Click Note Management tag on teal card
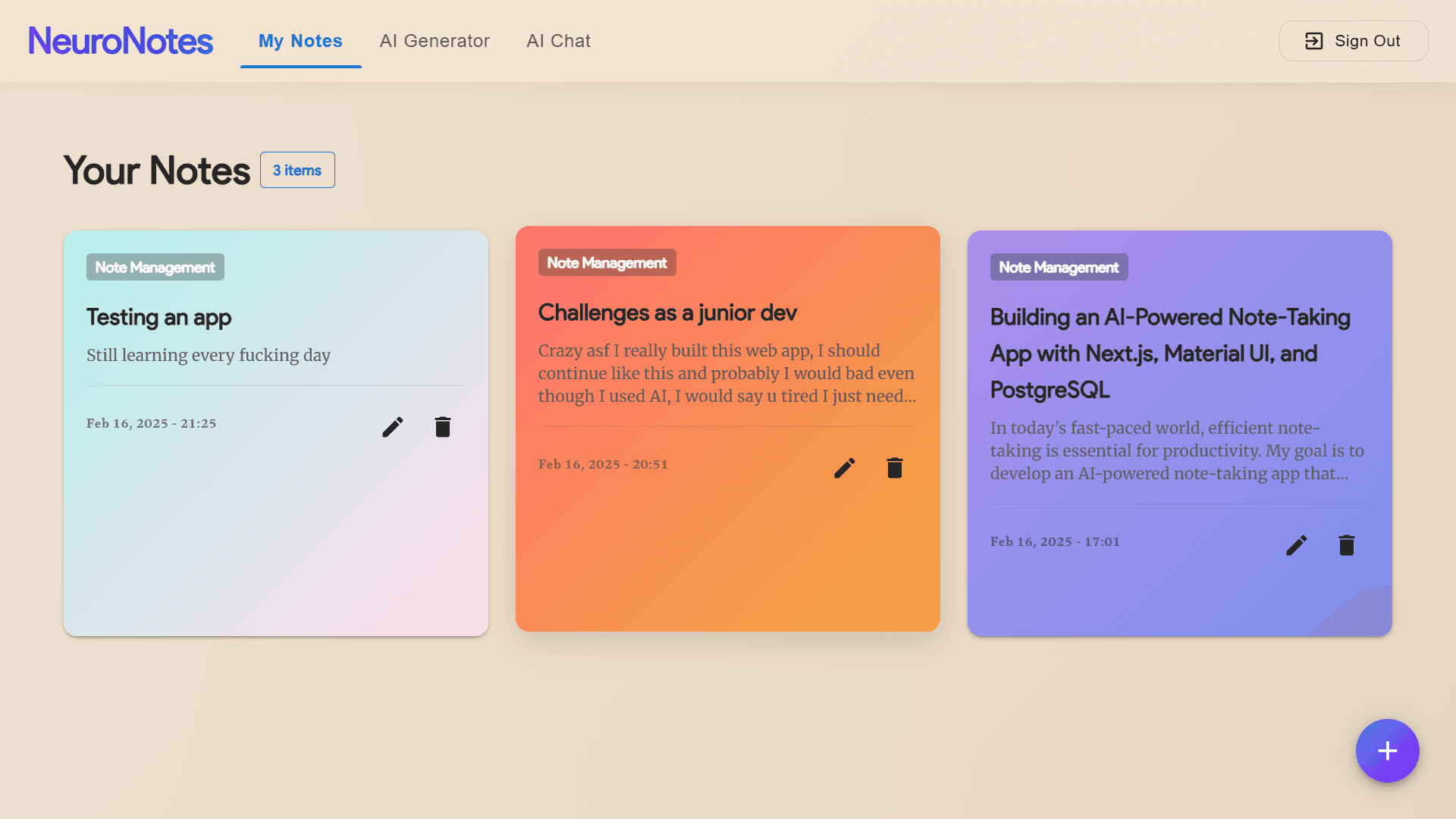 (155, 267)
